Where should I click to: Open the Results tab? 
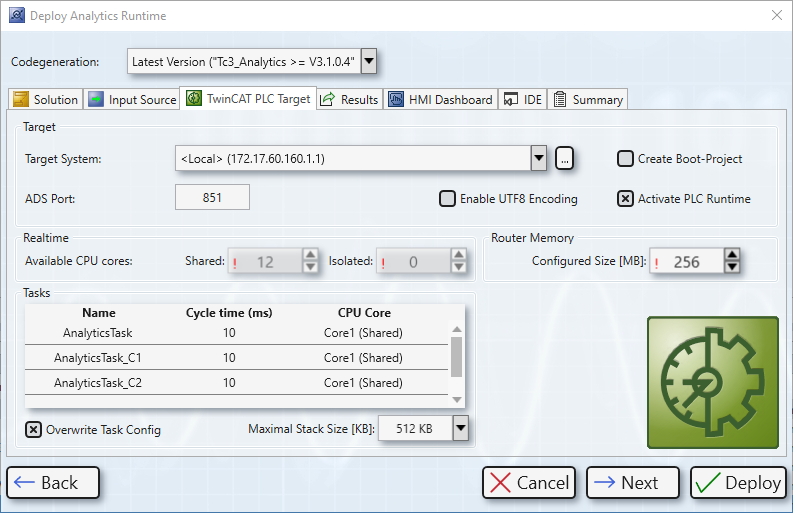point(349,99)
